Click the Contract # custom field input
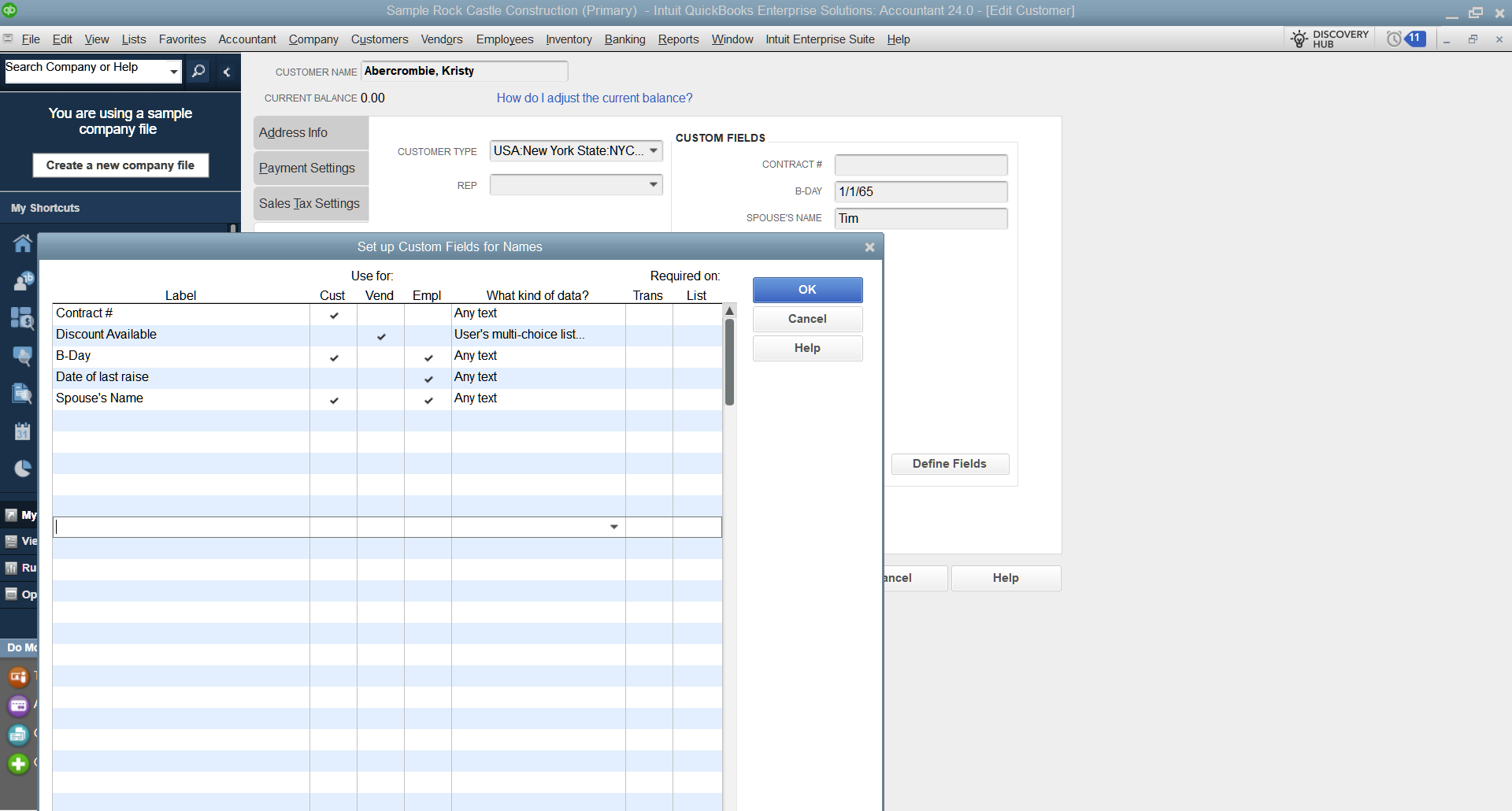Viewport: 1512px width, 811px height. [x=921, y=165]
